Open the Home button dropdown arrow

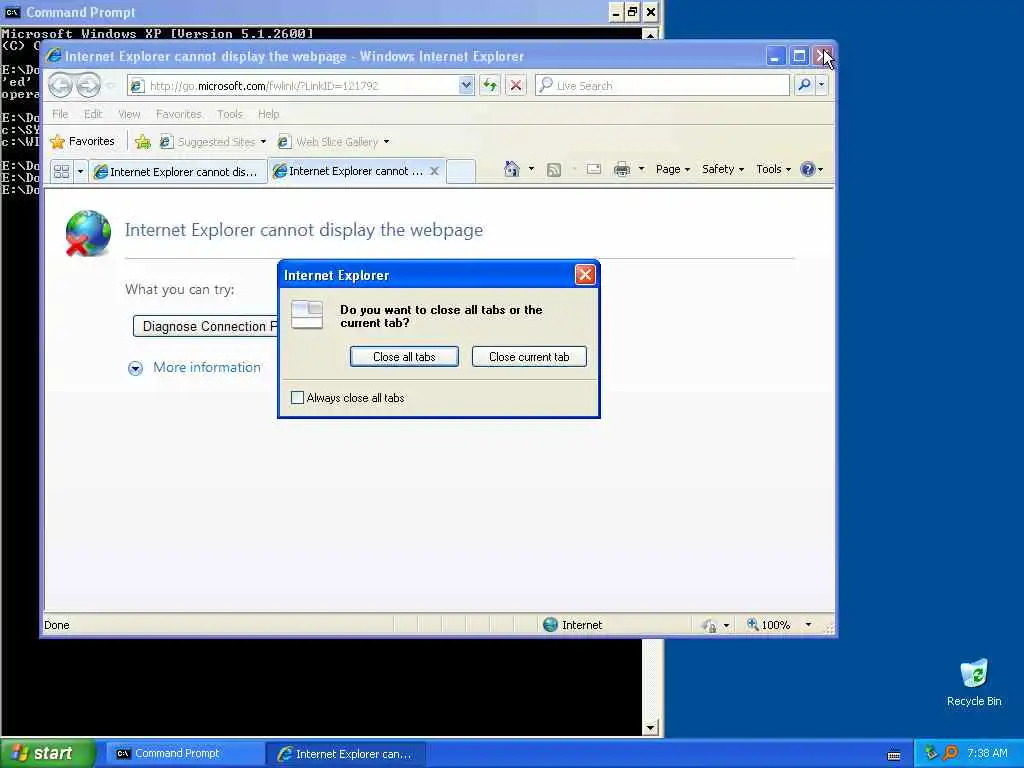tap(531, 169)
